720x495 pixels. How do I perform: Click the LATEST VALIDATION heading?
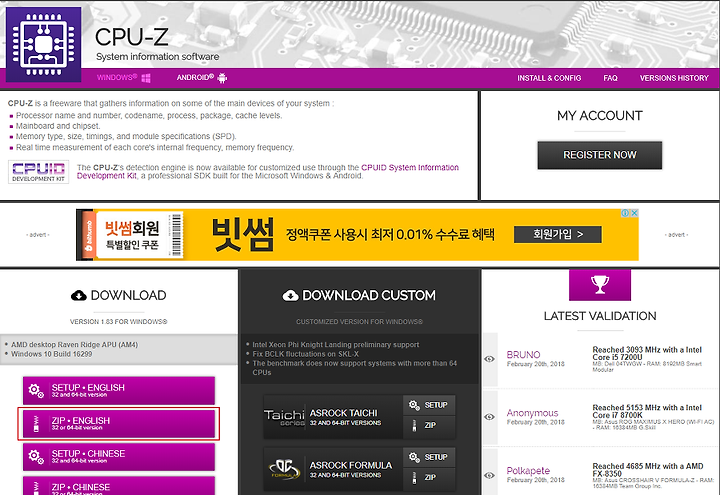point(600,316)
